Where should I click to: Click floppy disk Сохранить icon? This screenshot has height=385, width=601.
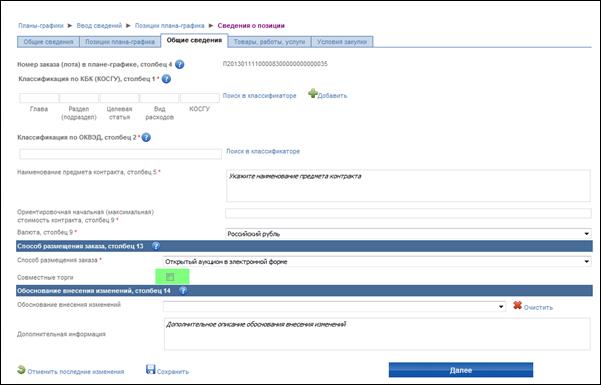151,369
